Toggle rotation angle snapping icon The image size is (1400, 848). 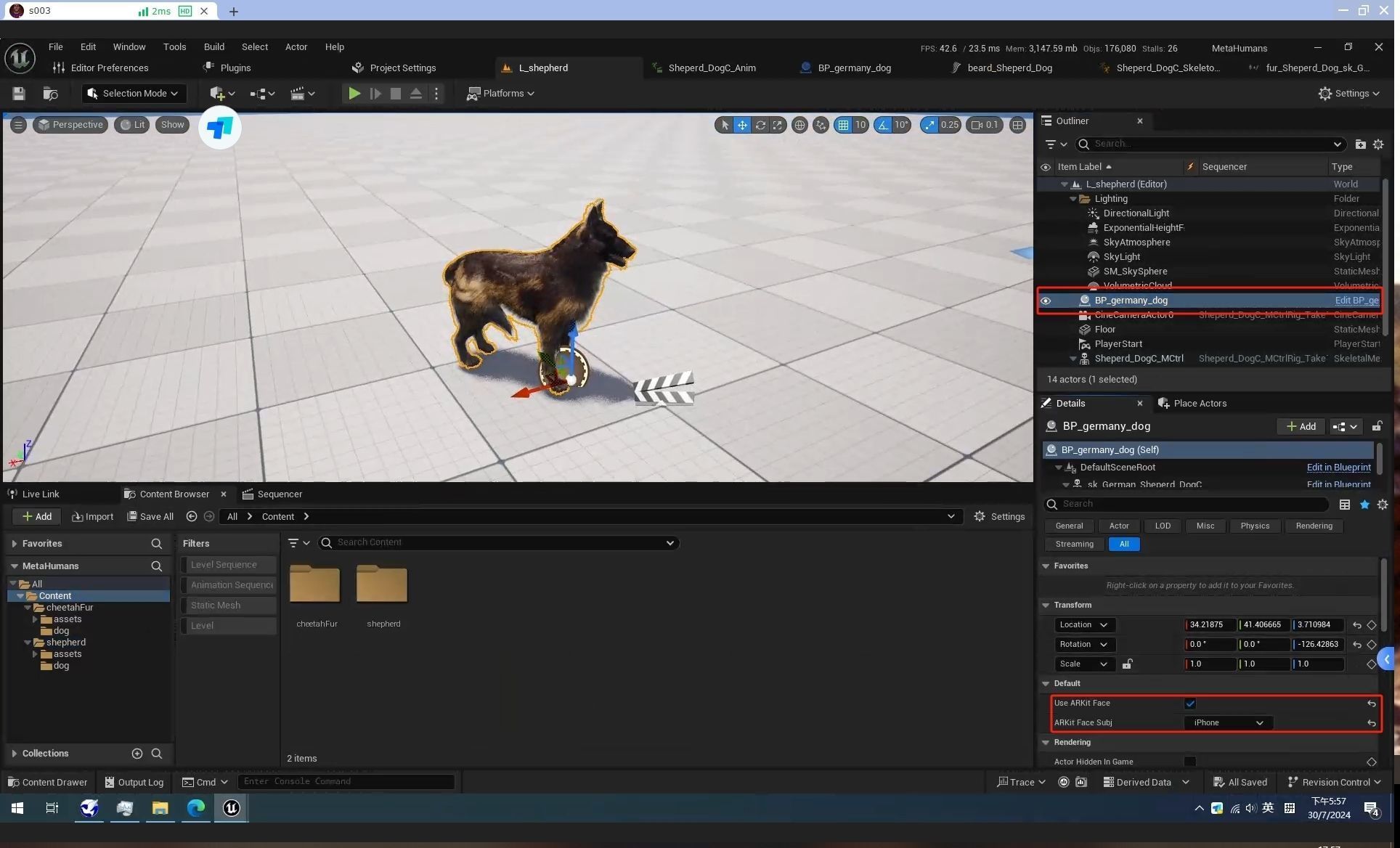click(883, 125)
